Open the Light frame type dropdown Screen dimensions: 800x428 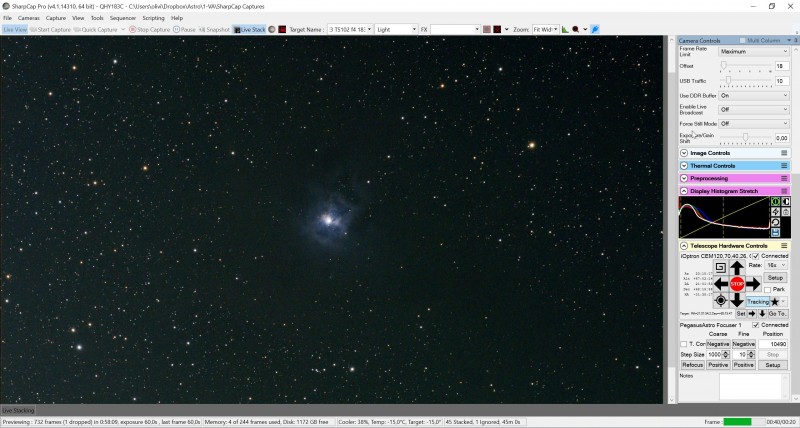pyautogui.click(x=396, y=30)
